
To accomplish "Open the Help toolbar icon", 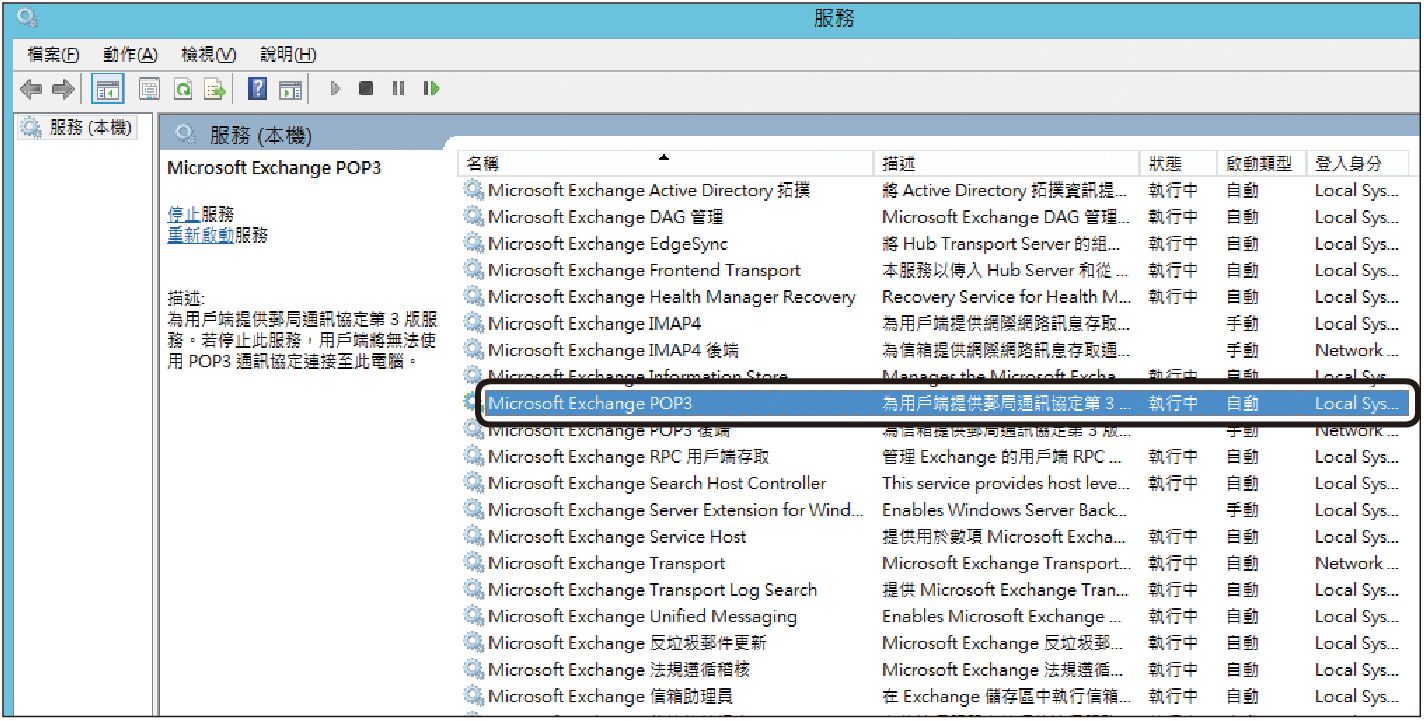I will [257, 89].
